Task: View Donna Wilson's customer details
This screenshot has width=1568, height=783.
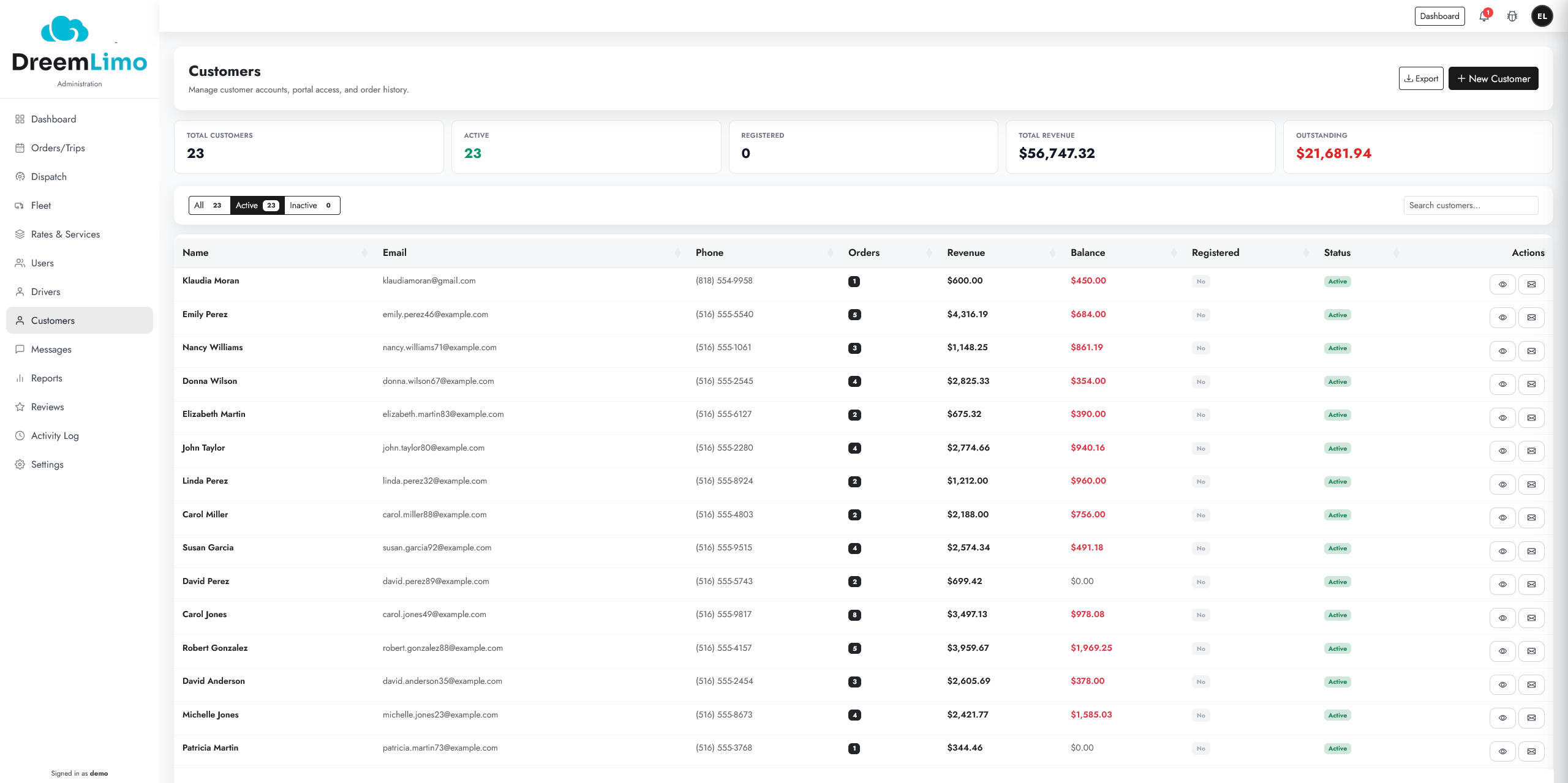Action: click(x=1502, y=384)
